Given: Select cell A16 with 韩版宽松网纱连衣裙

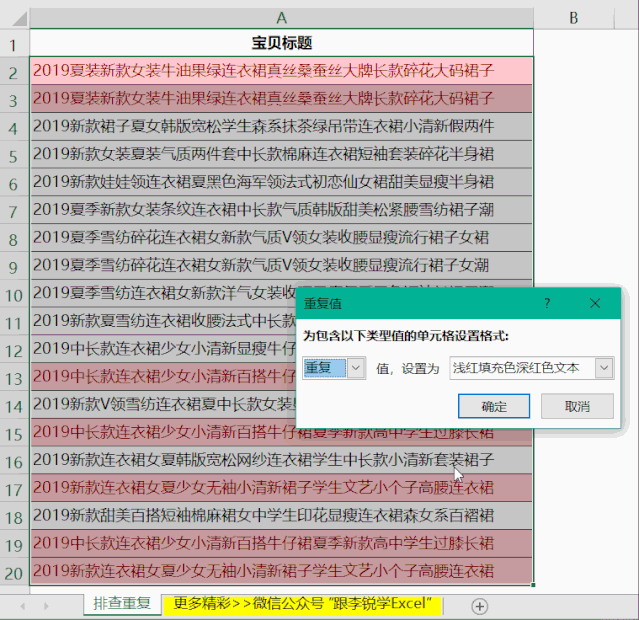Looking at the screenshot, I should click(282, 460).
